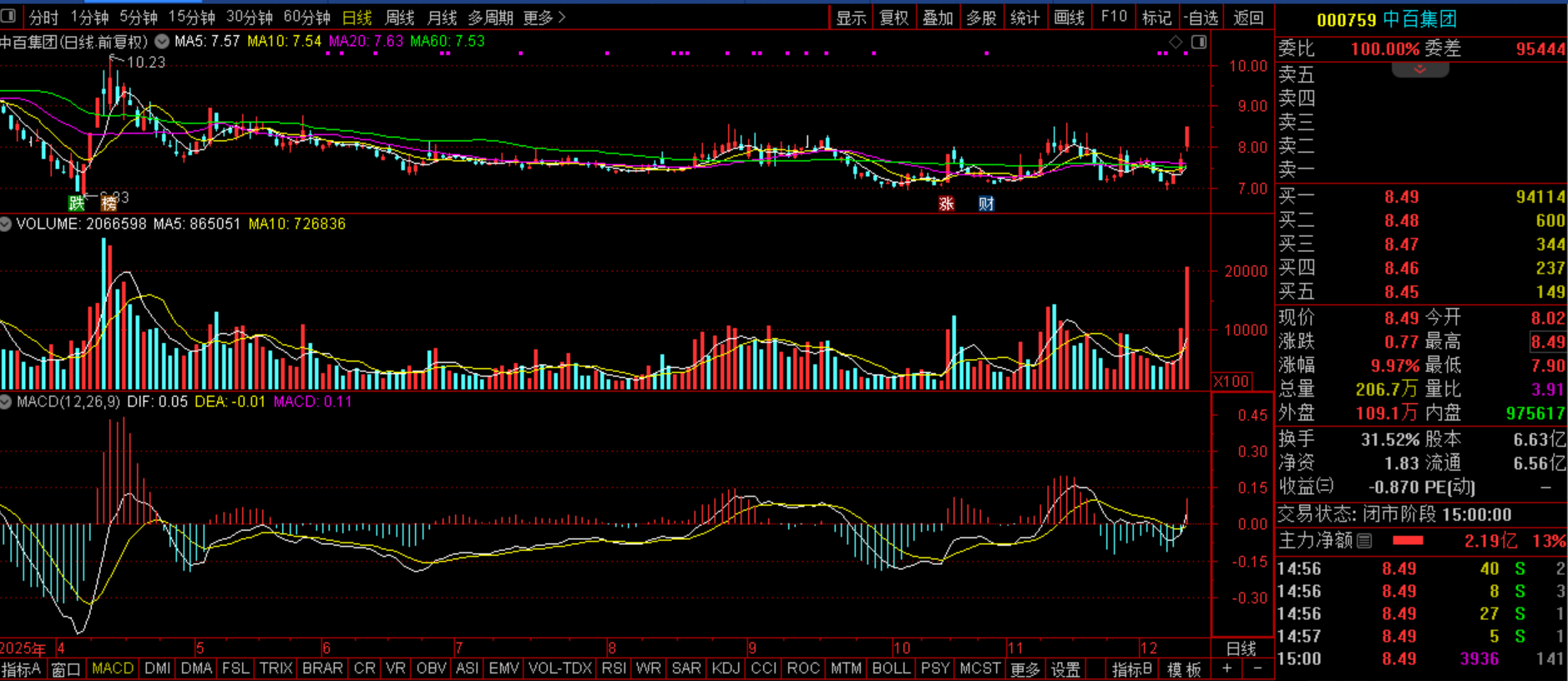1568x681 pixels.
Task: Switch to the 周线 weekly period tab
Action: click(x=399, y=18)
